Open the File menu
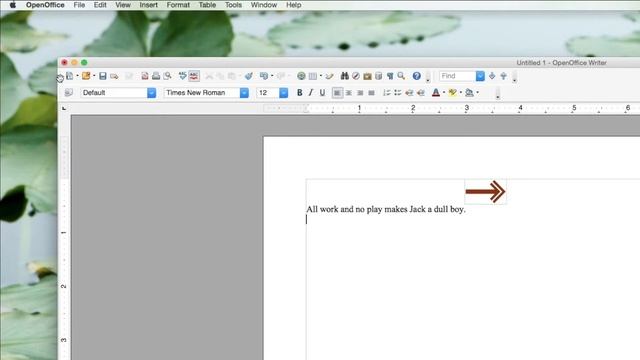 pos(79,5)
